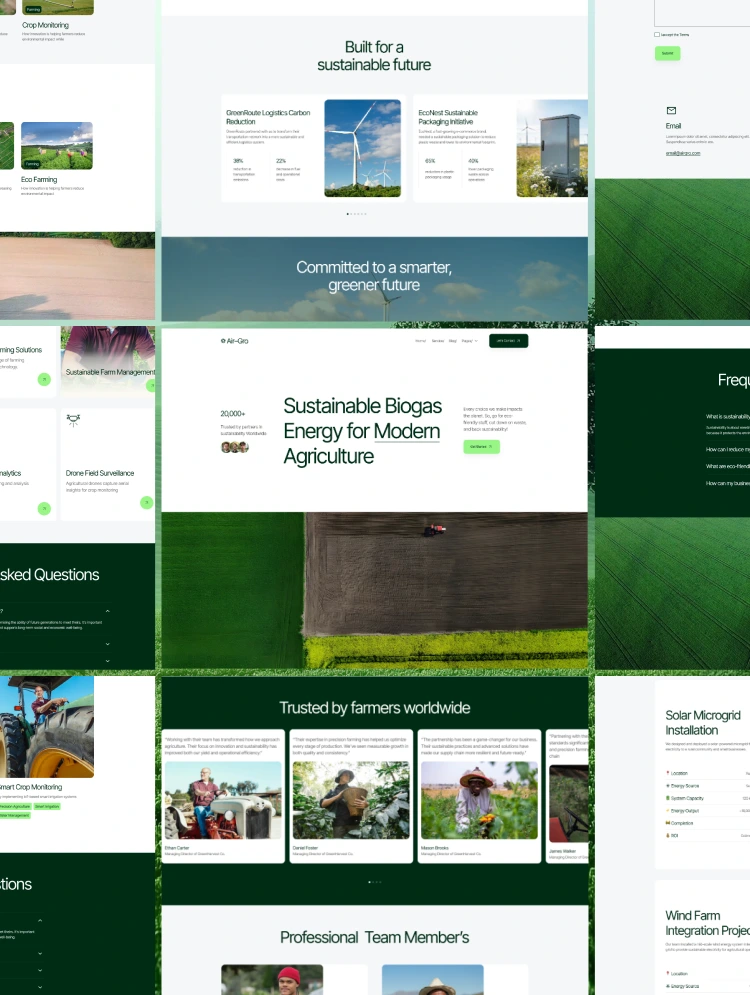This screenshot has width=750, height=995.
Task: Click arrow icon on Analytics card
Action: point(44,508)
